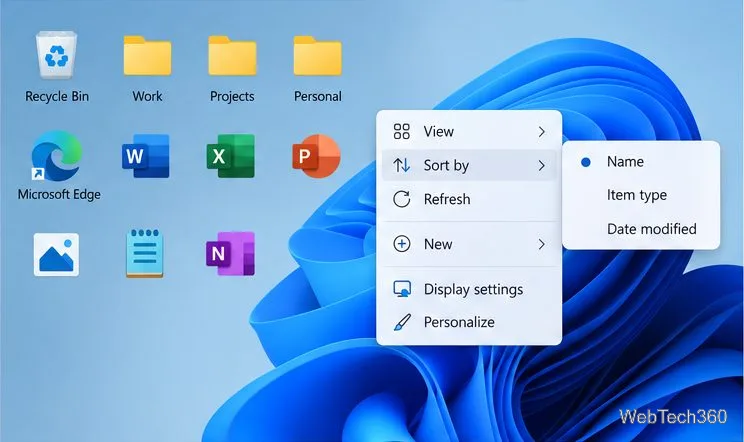Click the Microsoft Edge label text
The image size is (744, 442).
[59, 194]
